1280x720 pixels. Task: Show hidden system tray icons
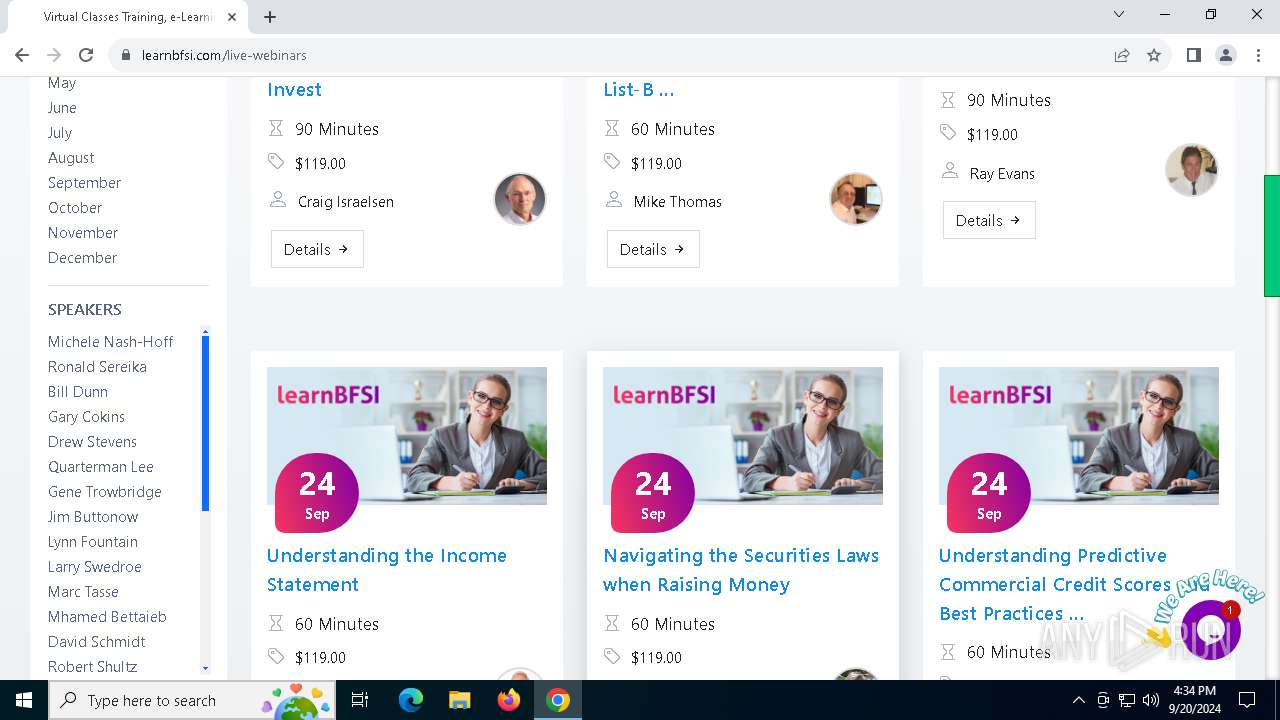(1078, 700)
